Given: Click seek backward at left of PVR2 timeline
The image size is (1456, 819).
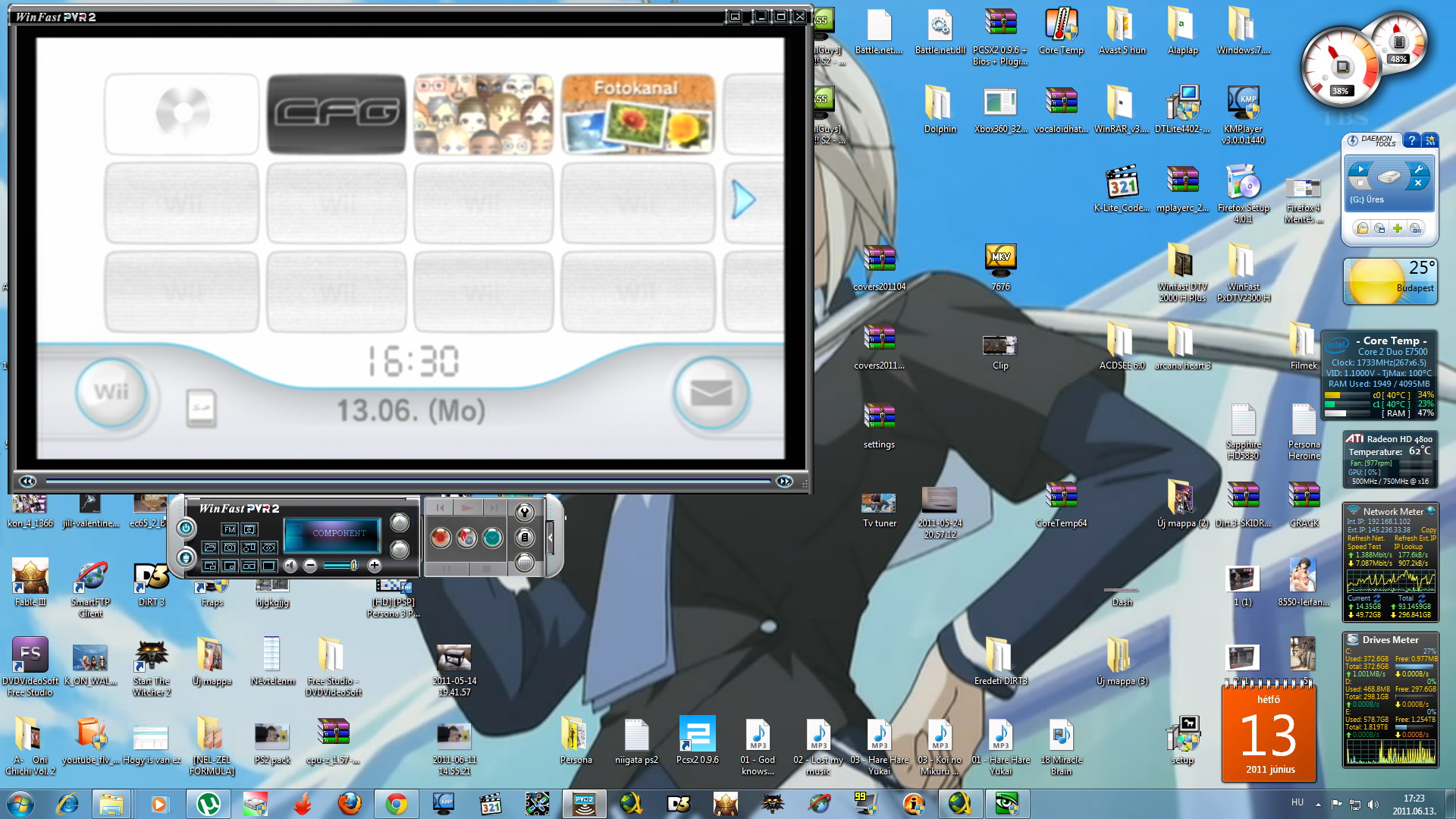Looking at the screenshot, I should (x=27, y=482).
